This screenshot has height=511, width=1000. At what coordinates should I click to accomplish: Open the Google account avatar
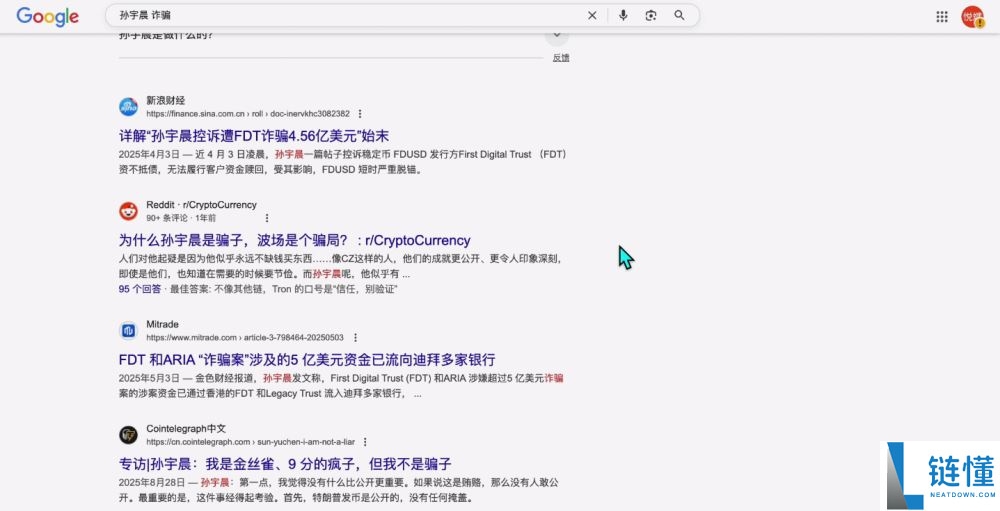[973, 17]
